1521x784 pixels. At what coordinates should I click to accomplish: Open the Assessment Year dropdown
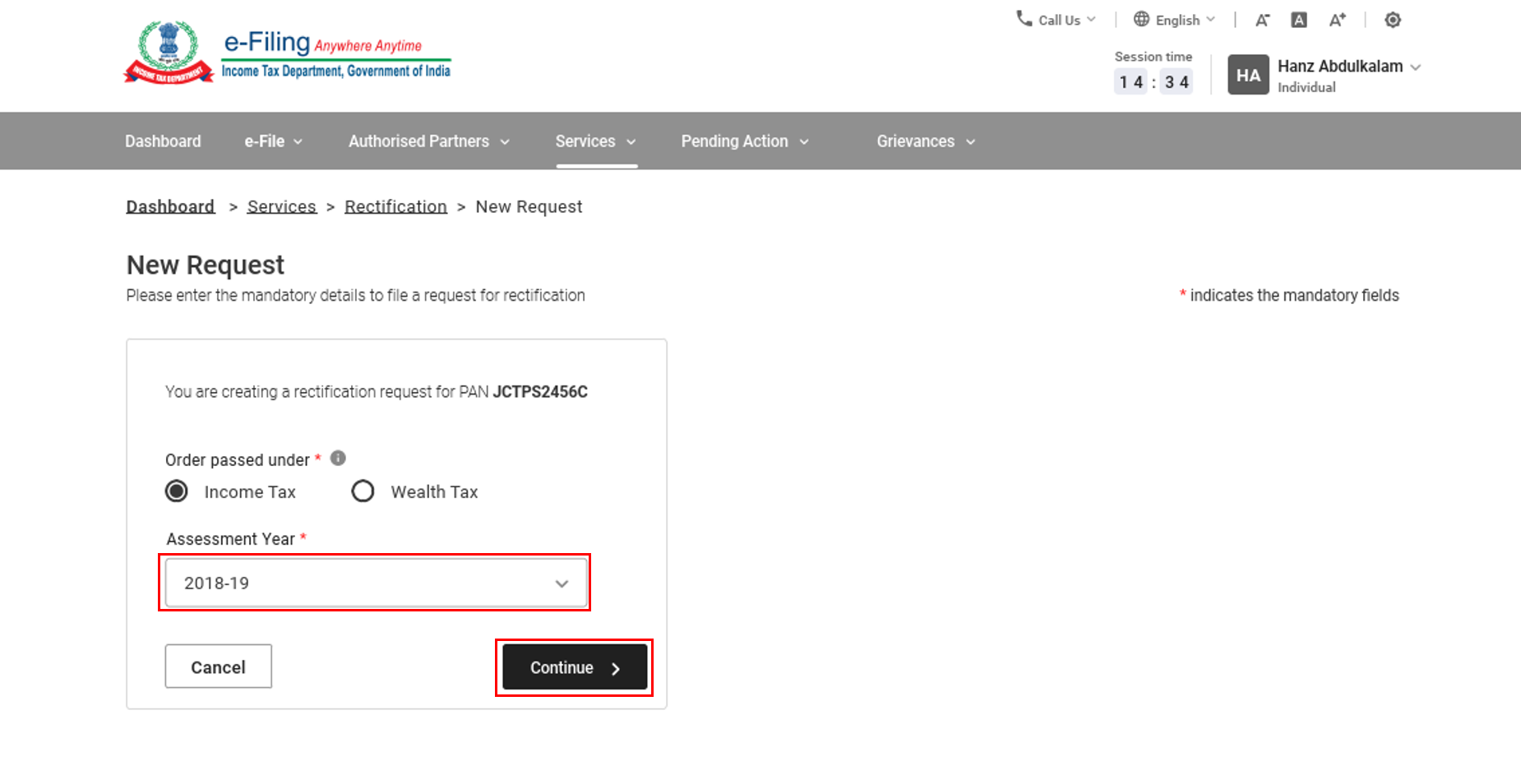[376, 583]
